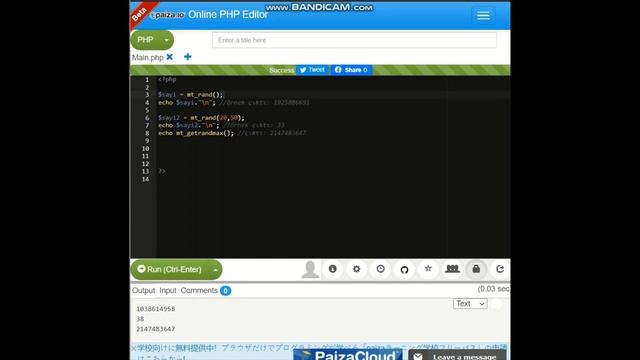Run the code with Run (Ctrl-Enter)
The height and width of the screenshot is (360, 640).
click(170, 269)
